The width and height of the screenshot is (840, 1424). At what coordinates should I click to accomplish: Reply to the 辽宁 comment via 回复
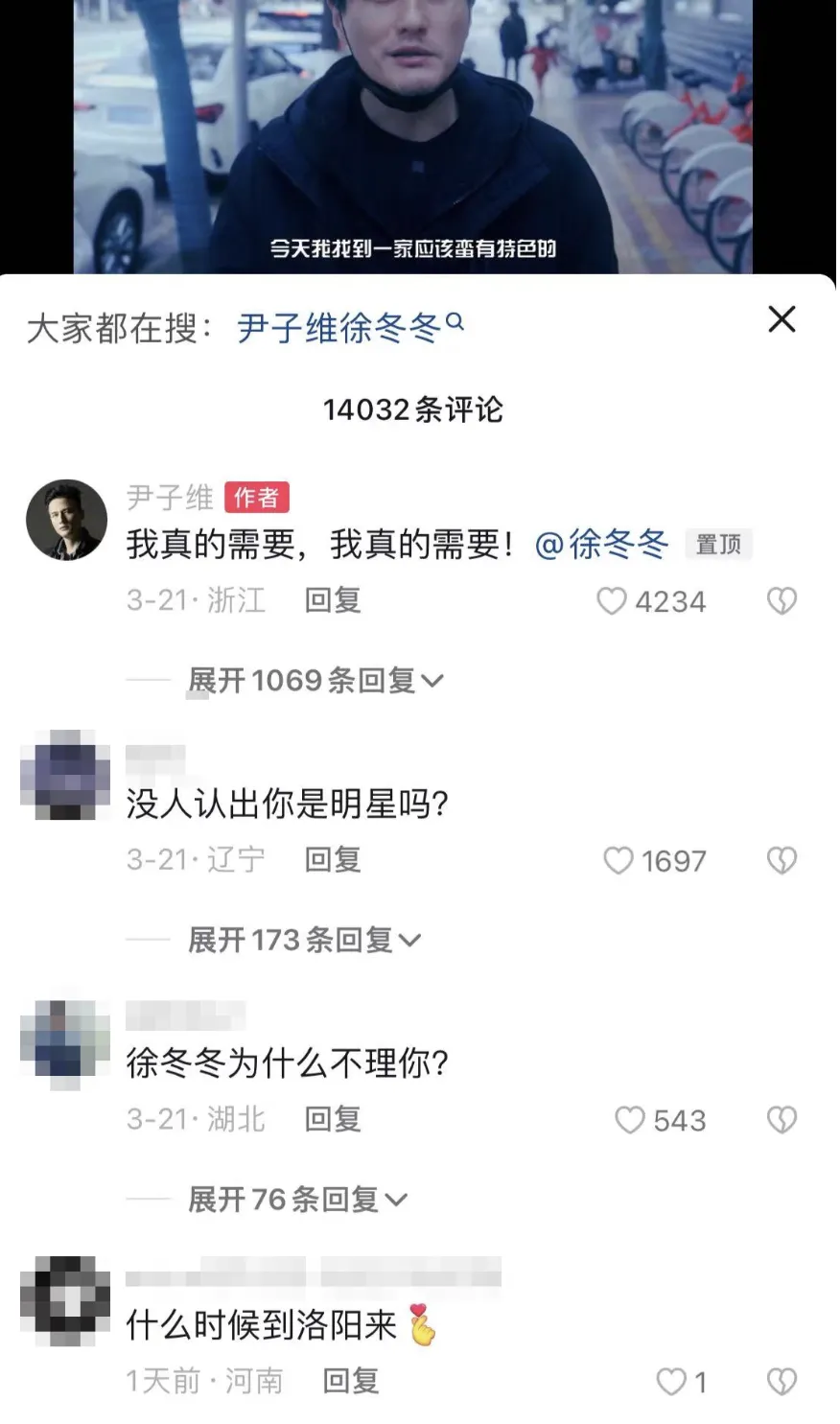333,860
